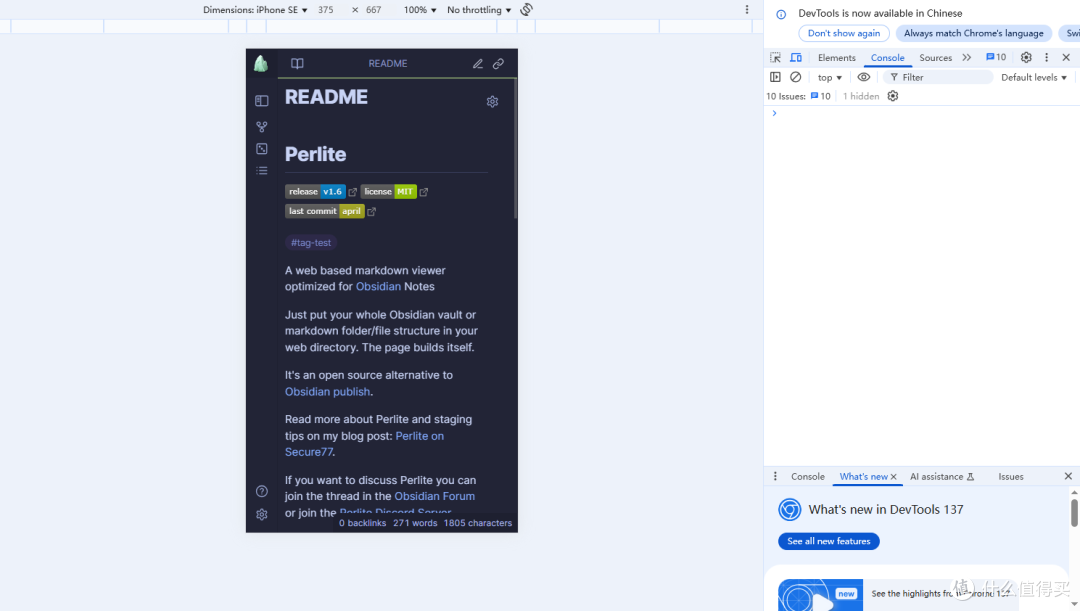The height and width of the screenshot is (611, 1080).
Task: Open the Default levels dropdown
Action: pyautogui.click(x=1034, y=77)
